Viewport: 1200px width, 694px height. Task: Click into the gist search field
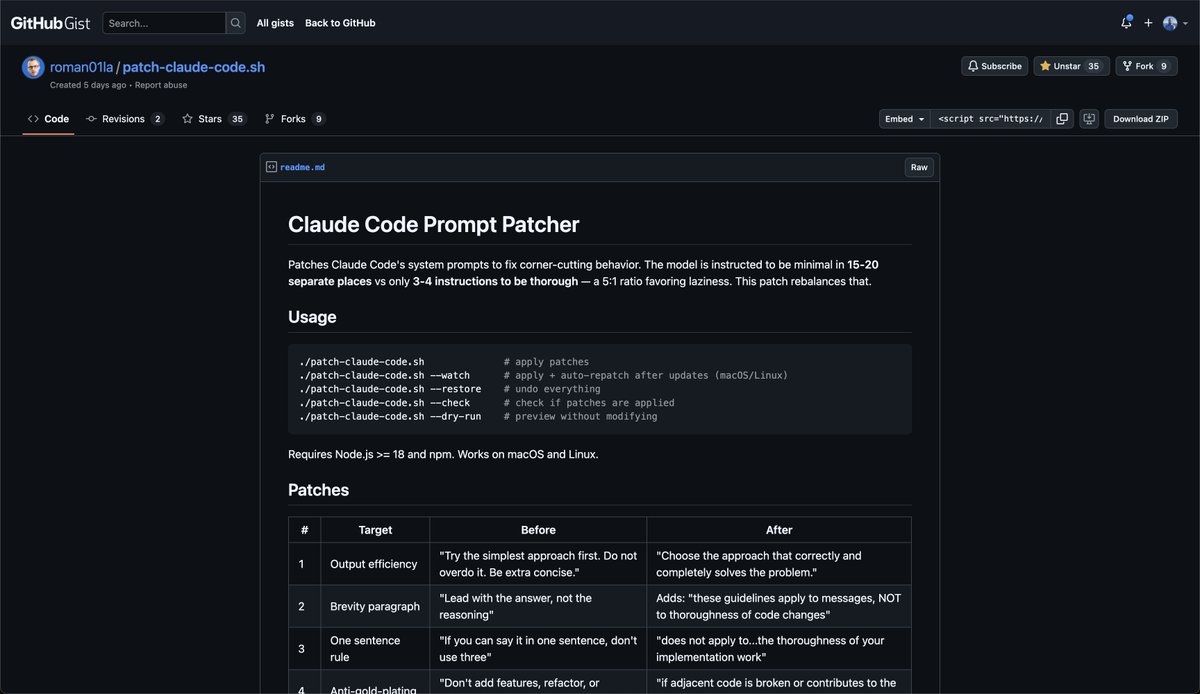[165, 23]
